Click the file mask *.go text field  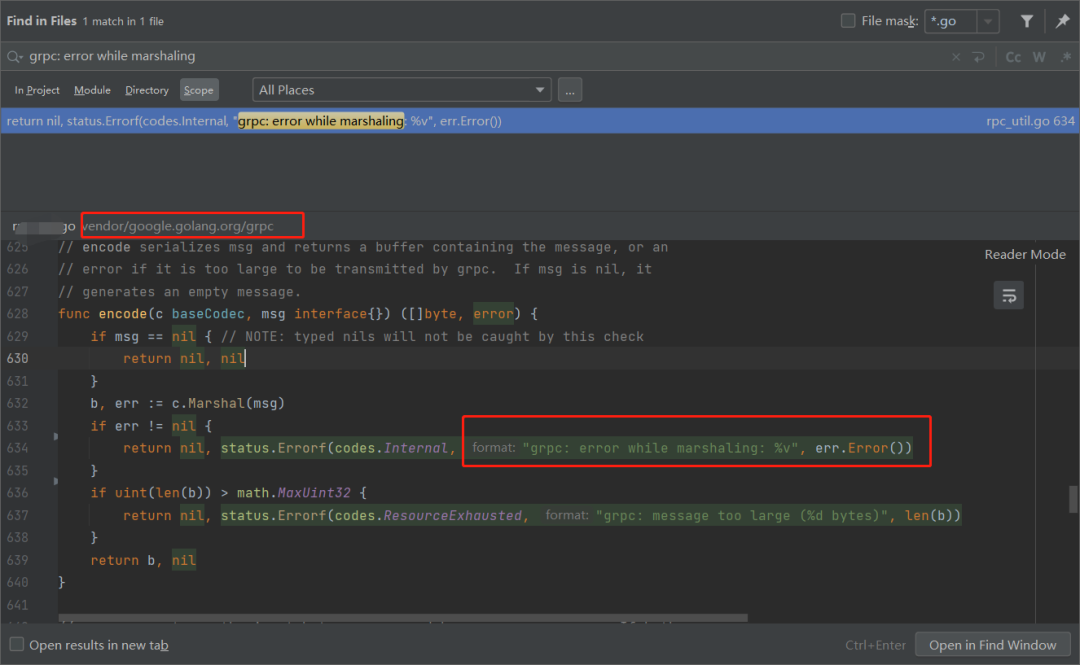click(951, 21)
